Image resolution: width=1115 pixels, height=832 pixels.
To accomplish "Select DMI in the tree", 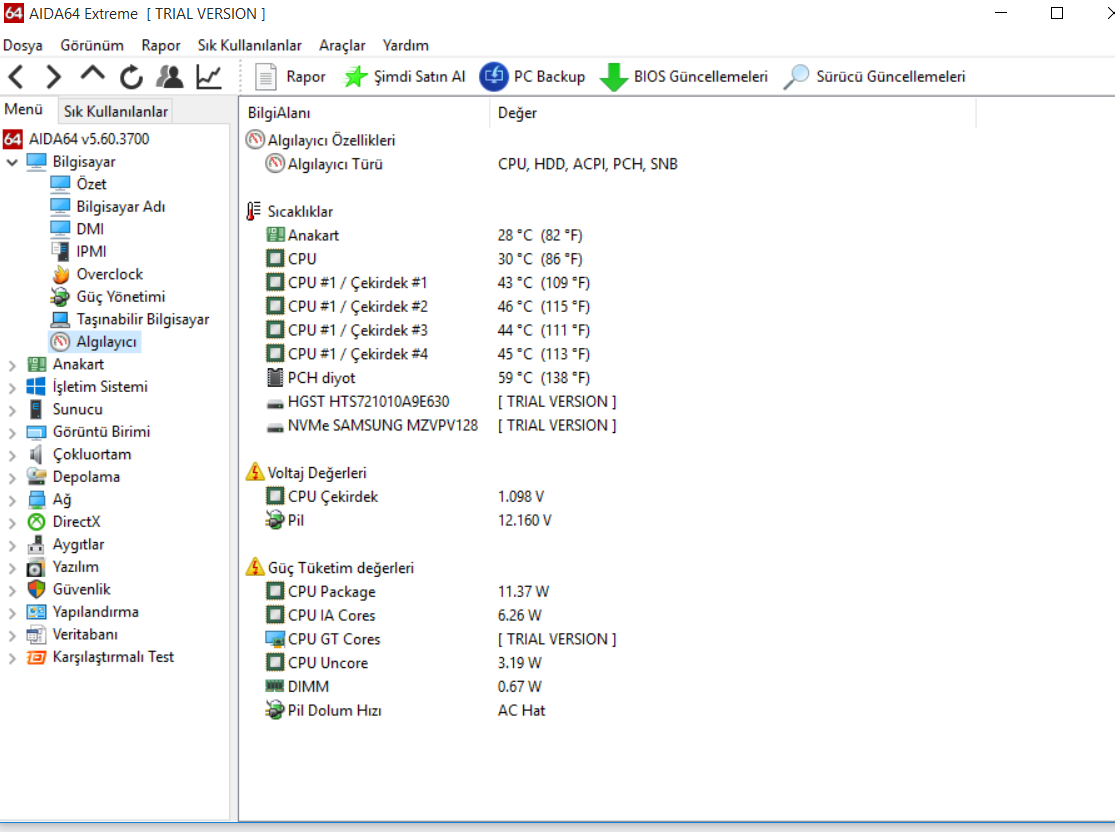I will pyautogui.click(x=90, y=229).
